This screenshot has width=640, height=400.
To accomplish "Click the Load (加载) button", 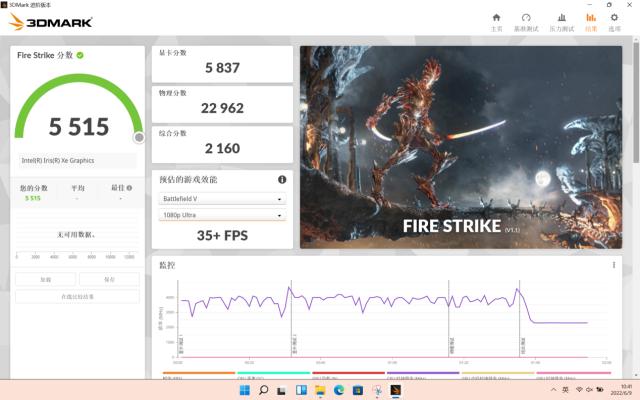I will click(46, 280).
